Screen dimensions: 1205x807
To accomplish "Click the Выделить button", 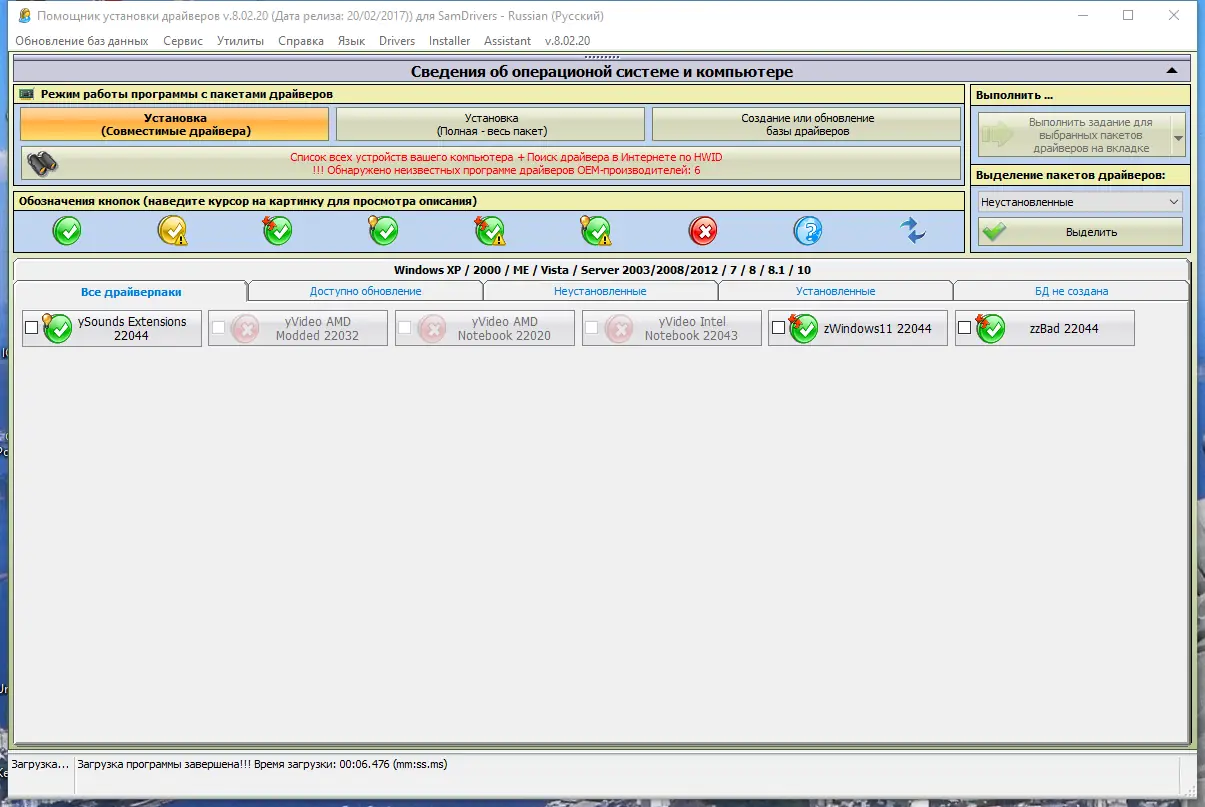I will coord(1080,232).
